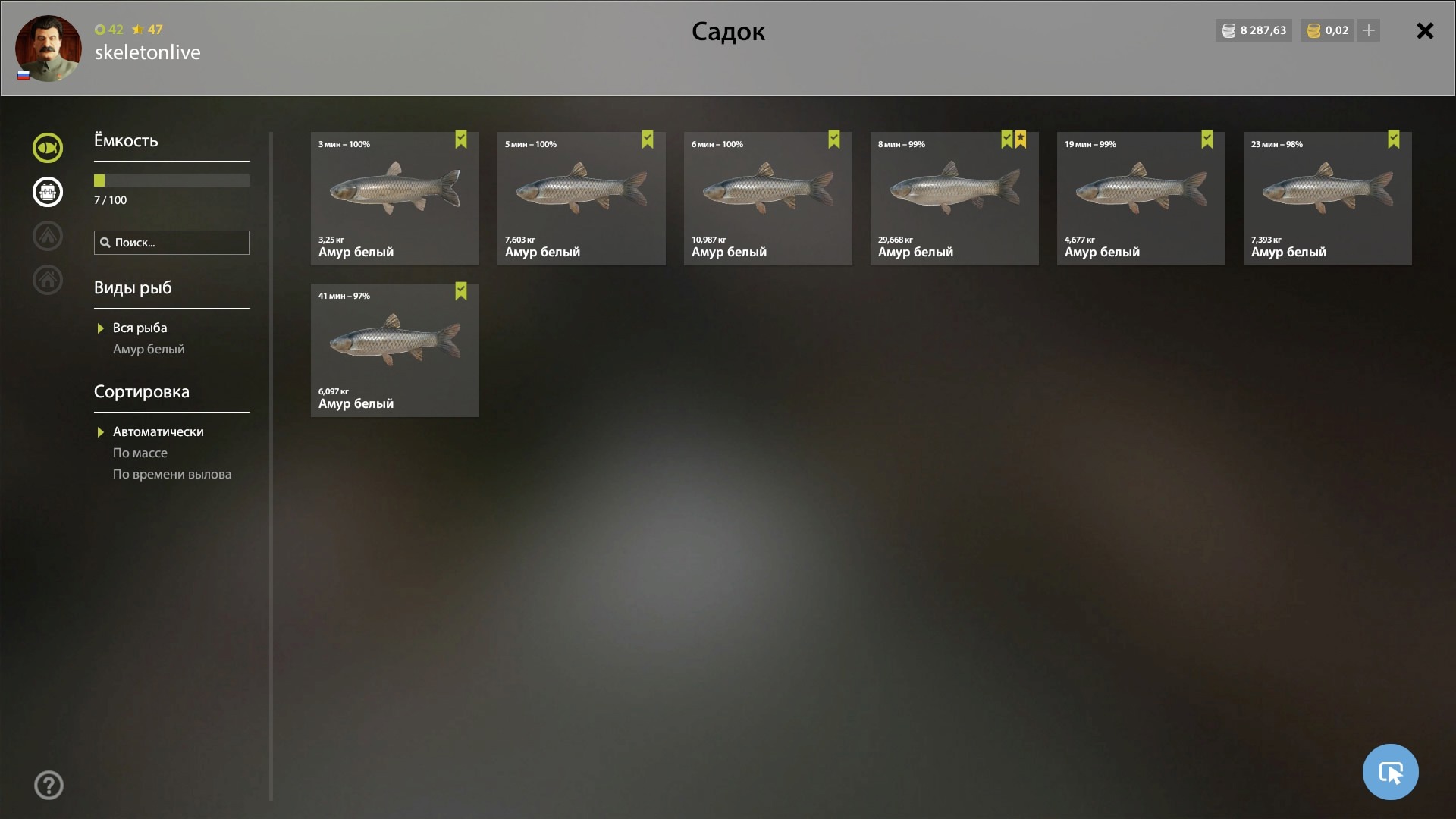Open the fish keepnet sidebar icon
Image resolution: width=1456 pixels, height=819 pixels.
[48, 148]
